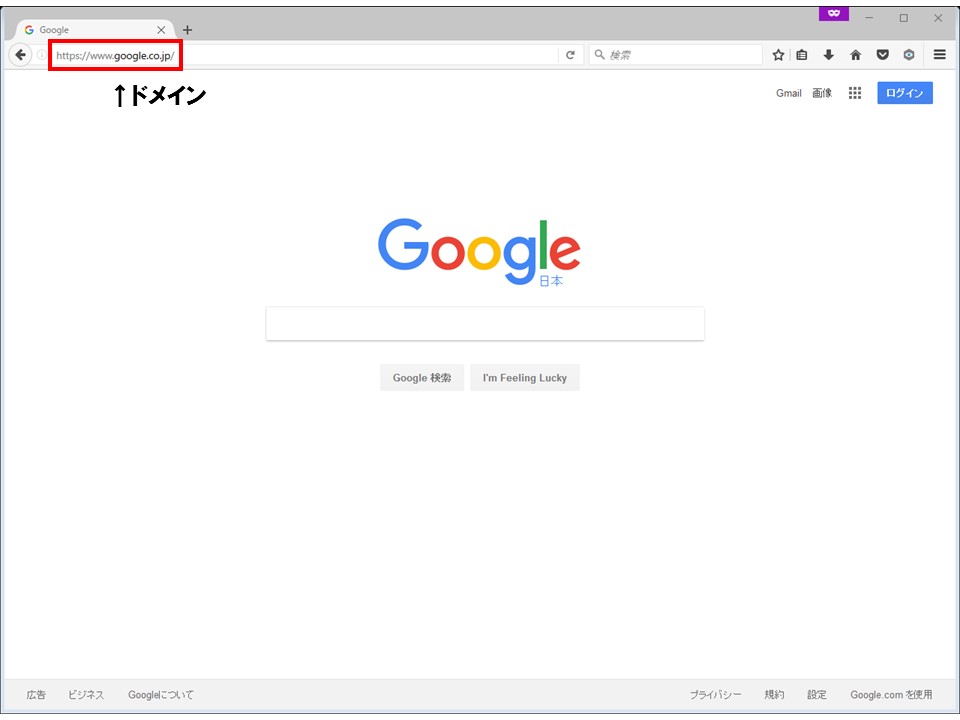Select the Google tab
Screen dimensions: 960x720
click(95, 30)
